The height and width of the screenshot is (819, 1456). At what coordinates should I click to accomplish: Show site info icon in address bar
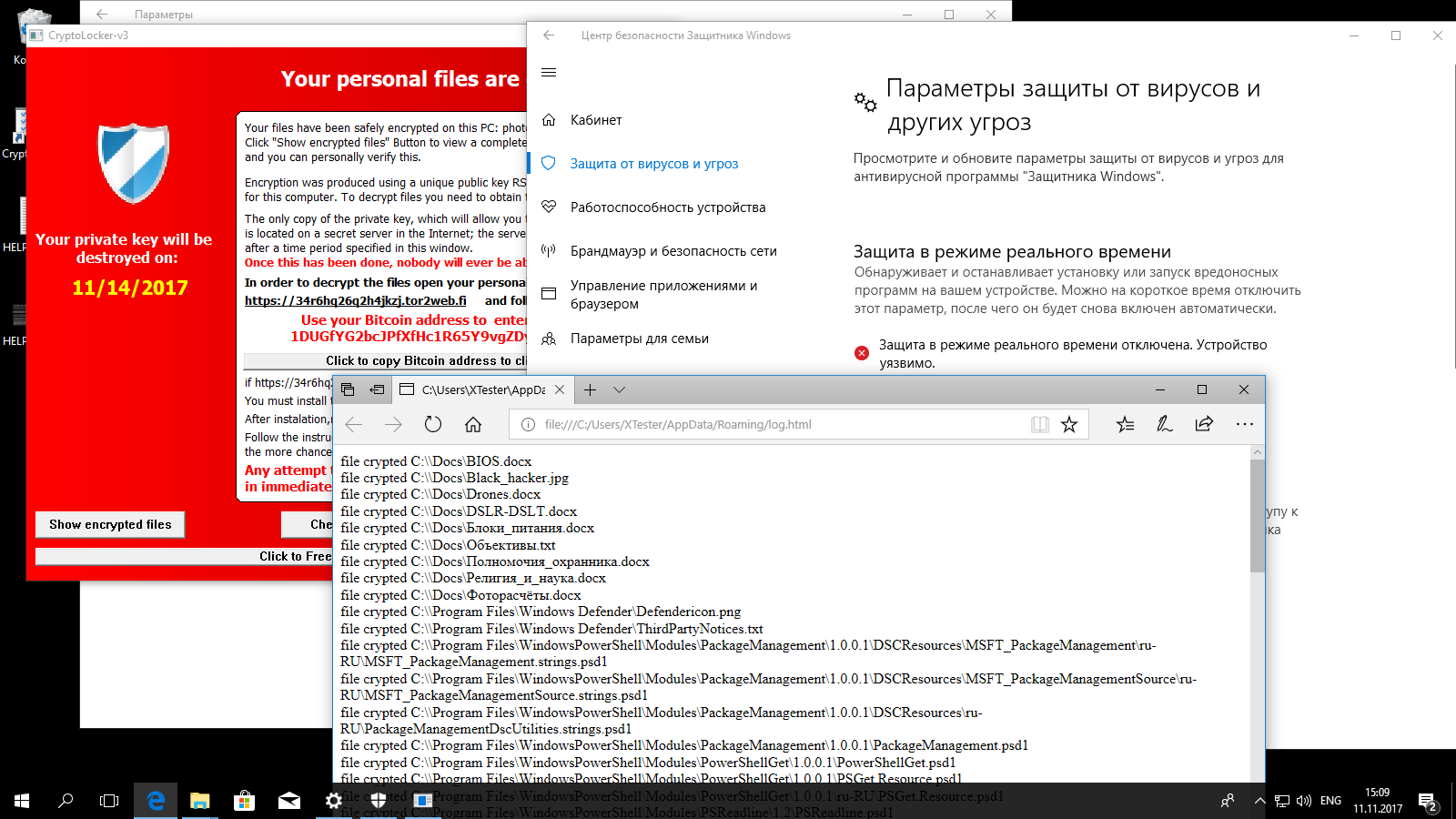click(x=528, y=424)
